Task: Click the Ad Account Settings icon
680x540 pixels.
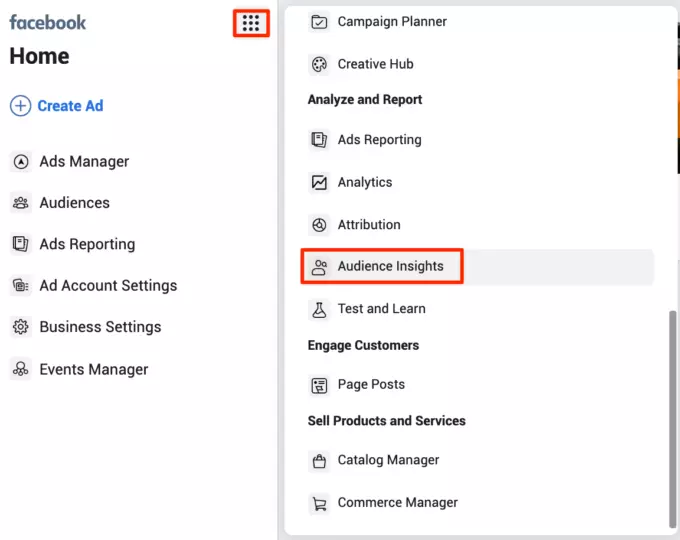Action: (x=20, y=286)
